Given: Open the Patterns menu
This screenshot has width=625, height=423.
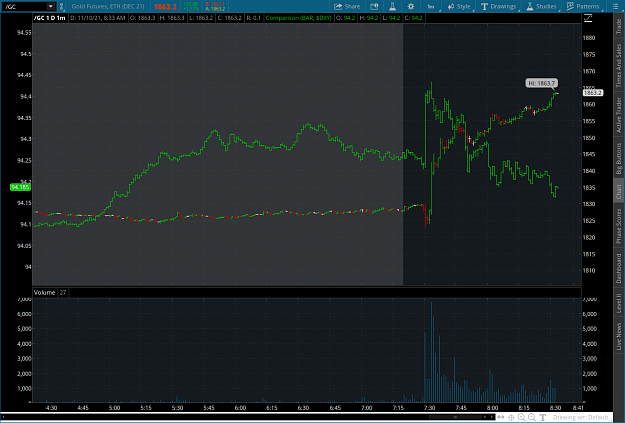Looking at the screenshot, I should coord(583,6).
